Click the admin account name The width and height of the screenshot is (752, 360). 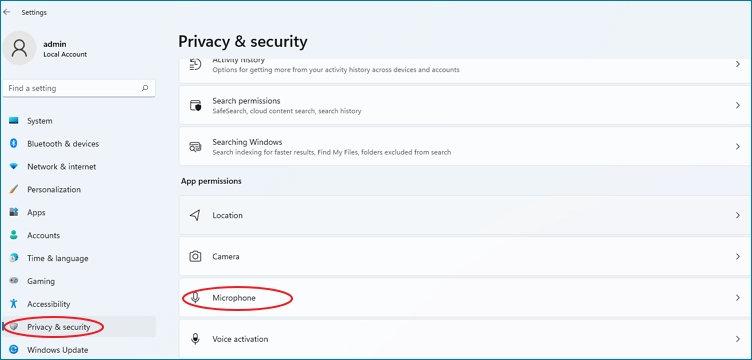tap(55, 44)
